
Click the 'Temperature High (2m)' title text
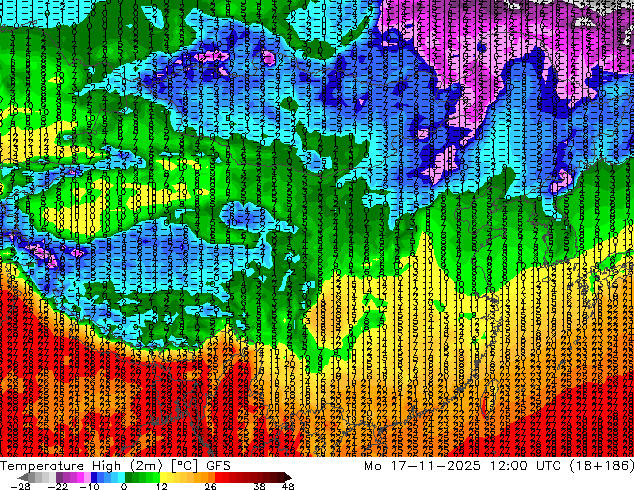tap(81, 466)
